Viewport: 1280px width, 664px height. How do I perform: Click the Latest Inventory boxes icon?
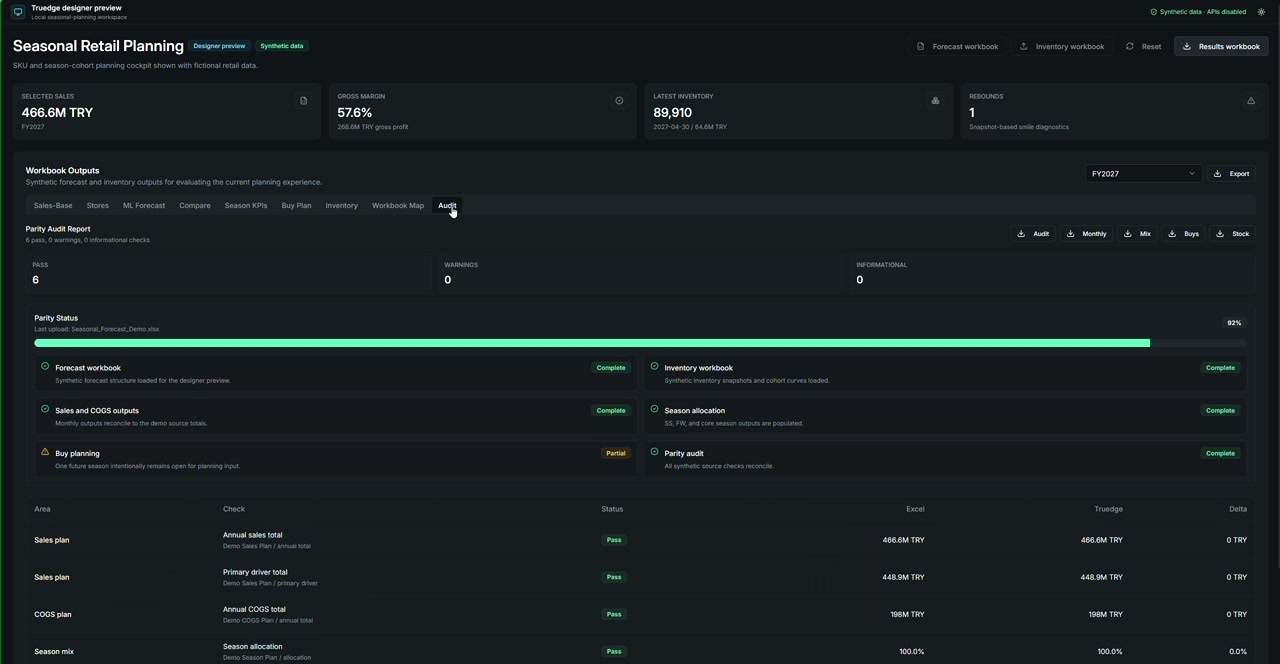click(935, 100)
